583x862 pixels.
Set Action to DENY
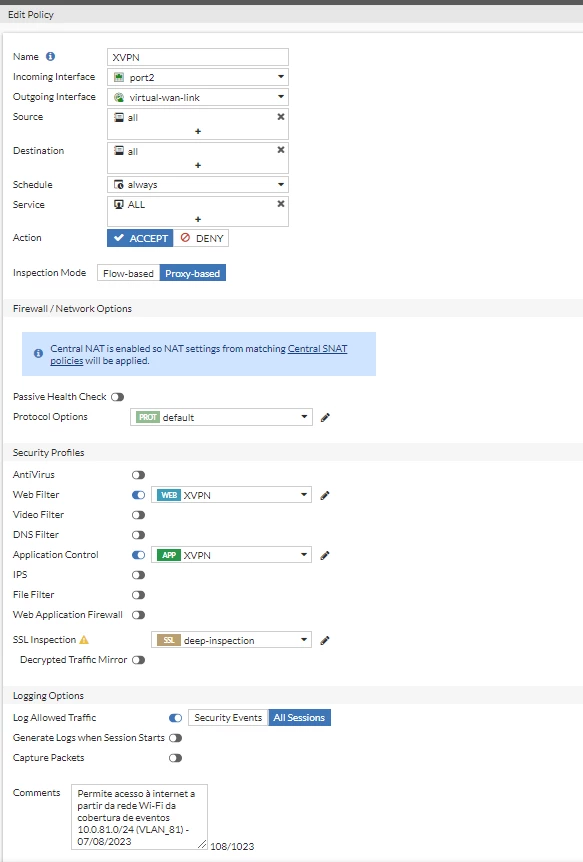pyautogui.click(x=201, y=238)
